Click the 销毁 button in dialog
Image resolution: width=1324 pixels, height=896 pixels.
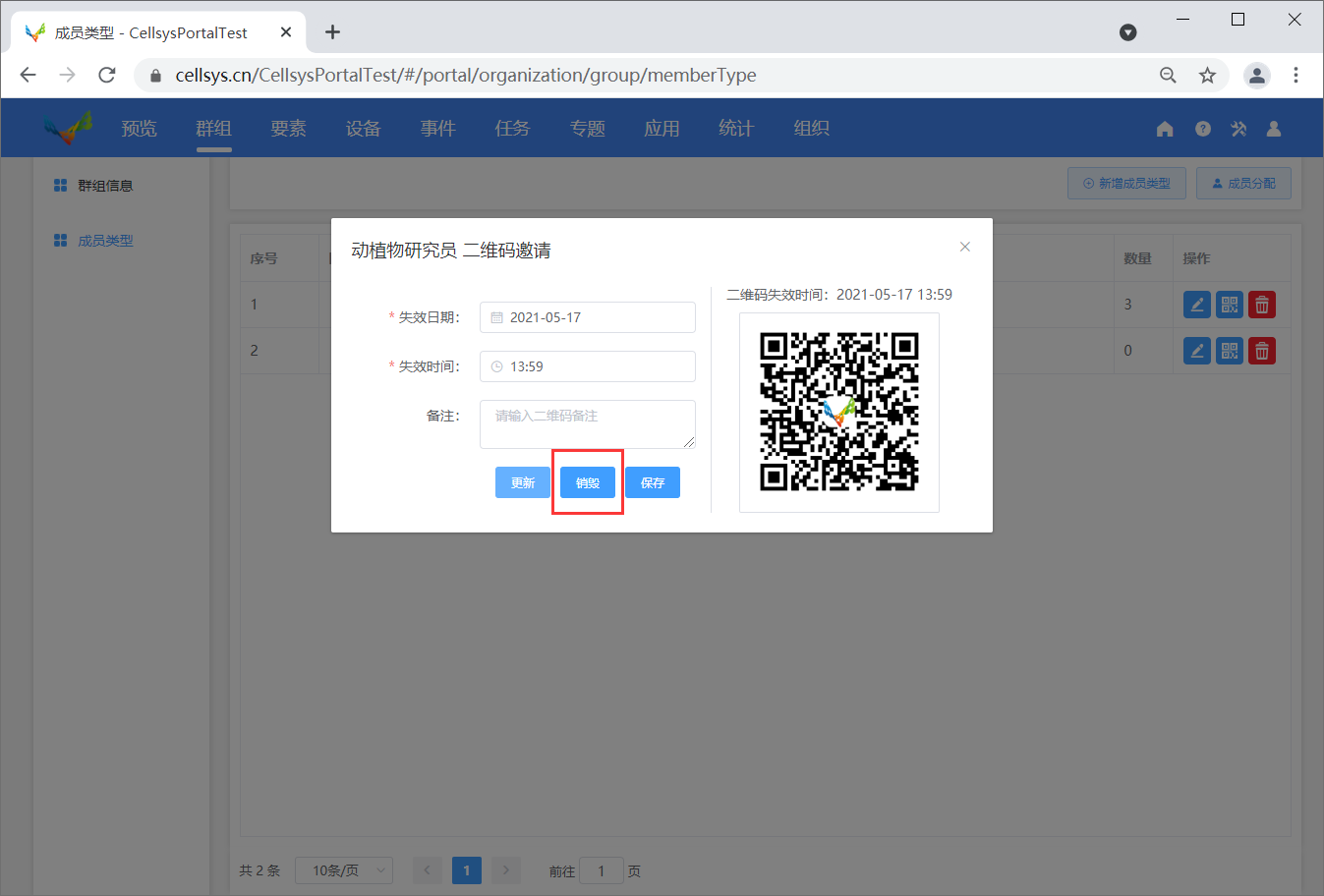click(x=588, y=482)
